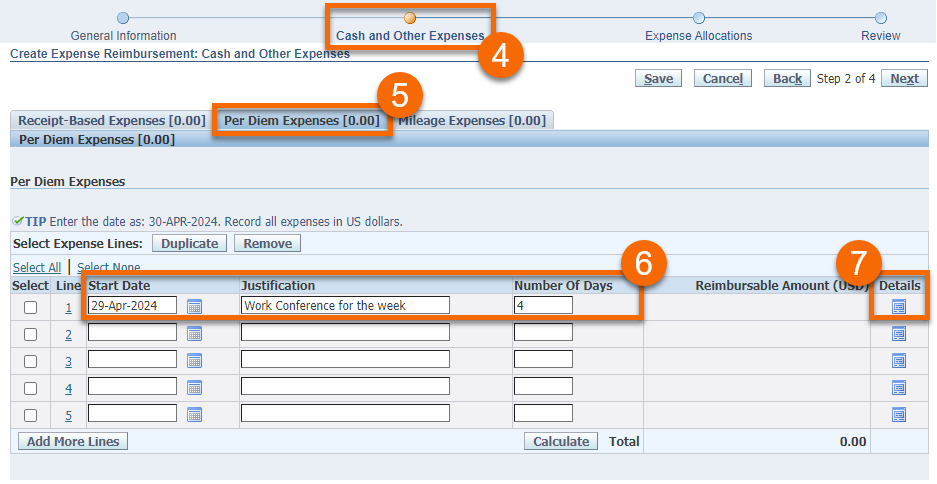Image resolution: width=937 pixels, height=484 pixels.
Task: Open Details icon for expense line 1
Action: point(898,306)
